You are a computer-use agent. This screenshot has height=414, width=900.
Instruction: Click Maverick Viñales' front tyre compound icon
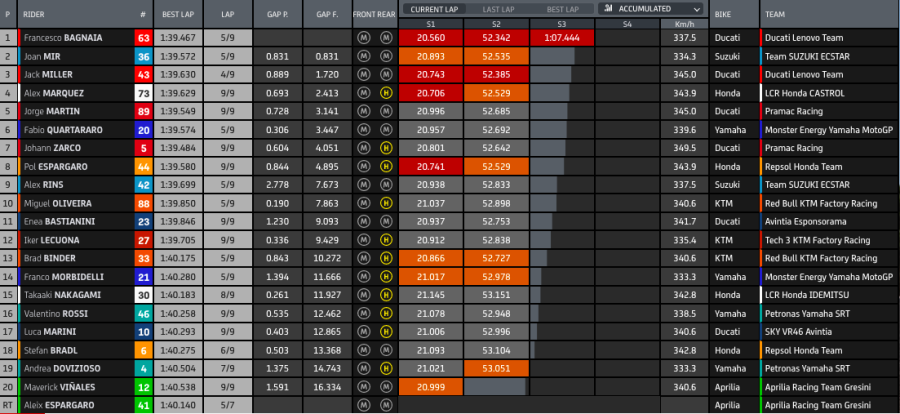[x=364, y=387]
